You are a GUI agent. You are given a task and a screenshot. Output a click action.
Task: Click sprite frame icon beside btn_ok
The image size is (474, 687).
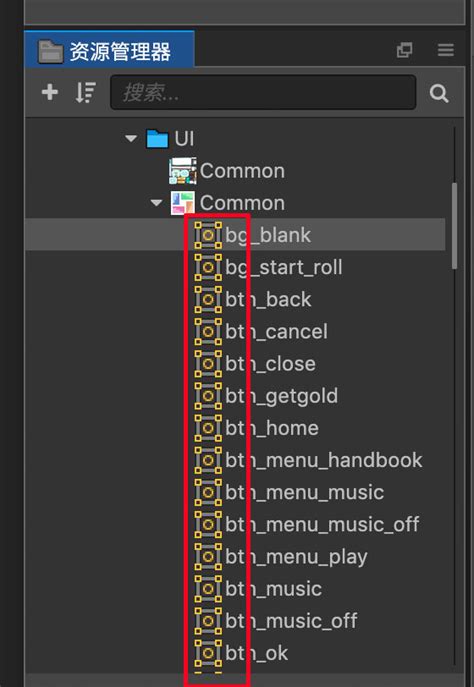coord(208,653)
